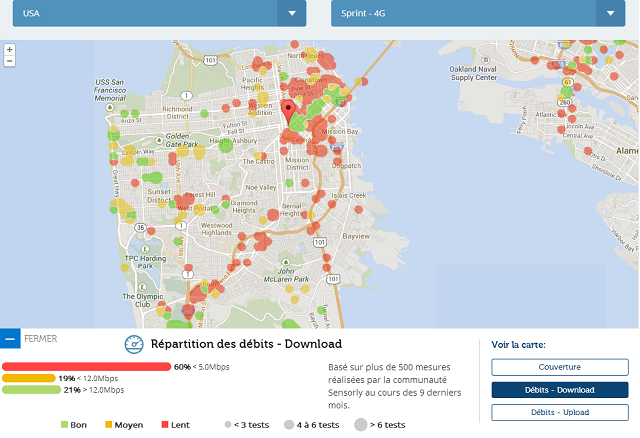
Task: Click the Mission Bay map label
Action: (340, 131)
